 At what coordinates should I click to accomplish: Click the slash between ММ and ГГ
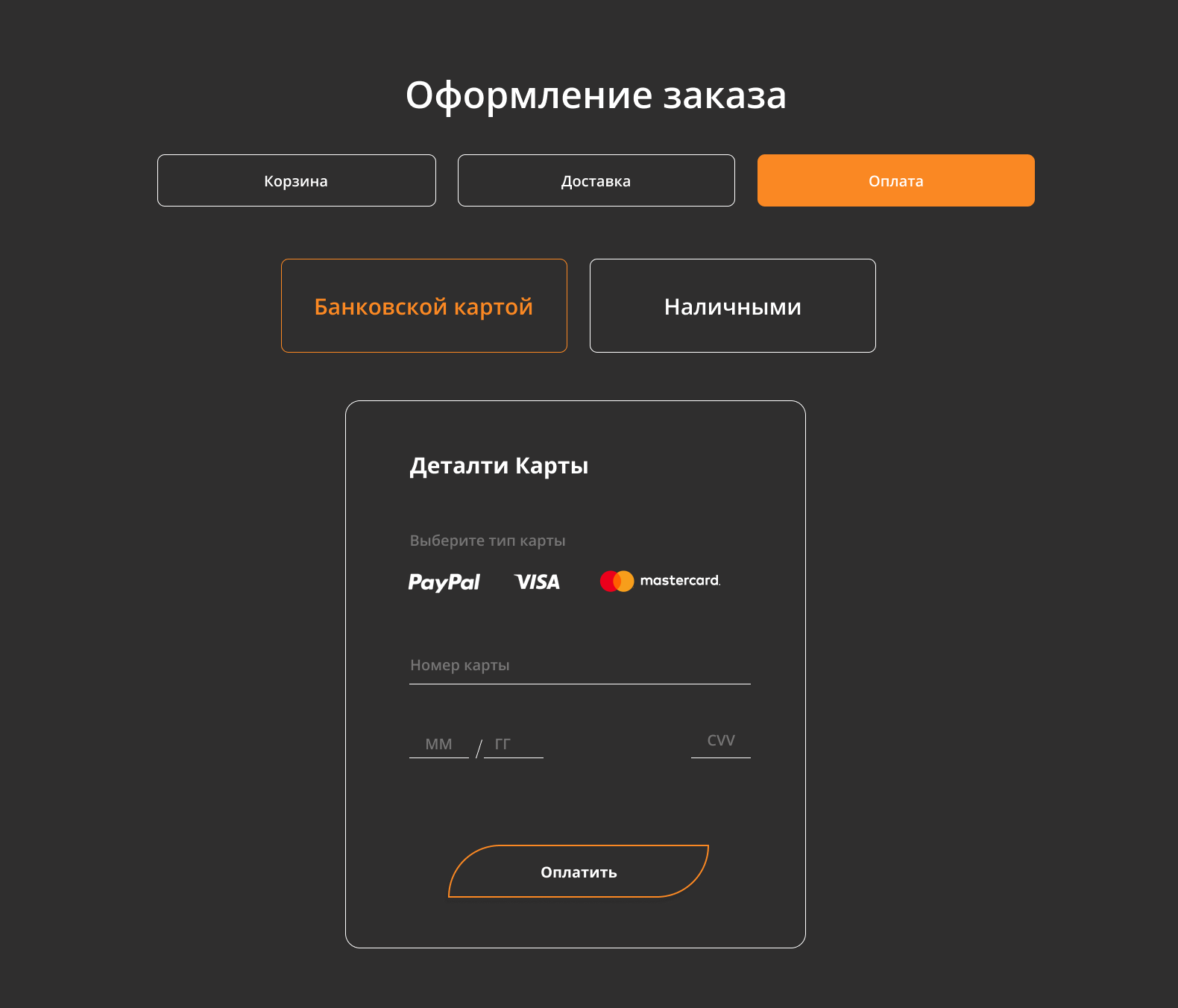click(x=479, y=748)
